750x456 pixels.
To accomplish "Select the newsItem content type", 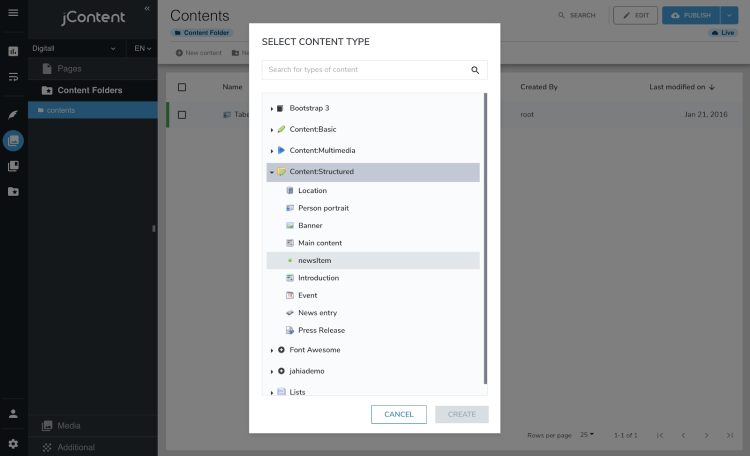I will (x=314, y=260).
